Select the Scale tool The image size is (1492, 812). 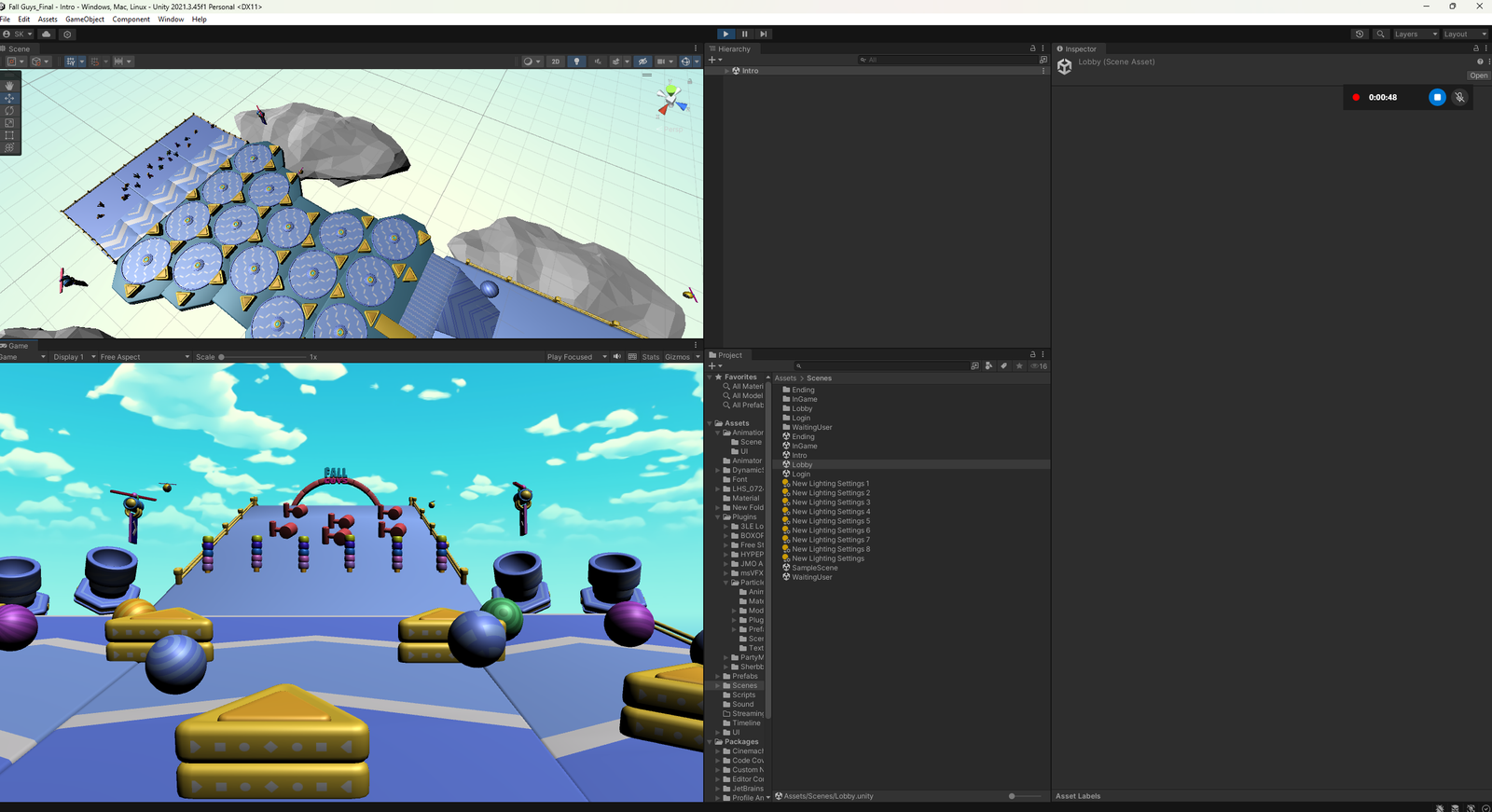tap(9, 122)
